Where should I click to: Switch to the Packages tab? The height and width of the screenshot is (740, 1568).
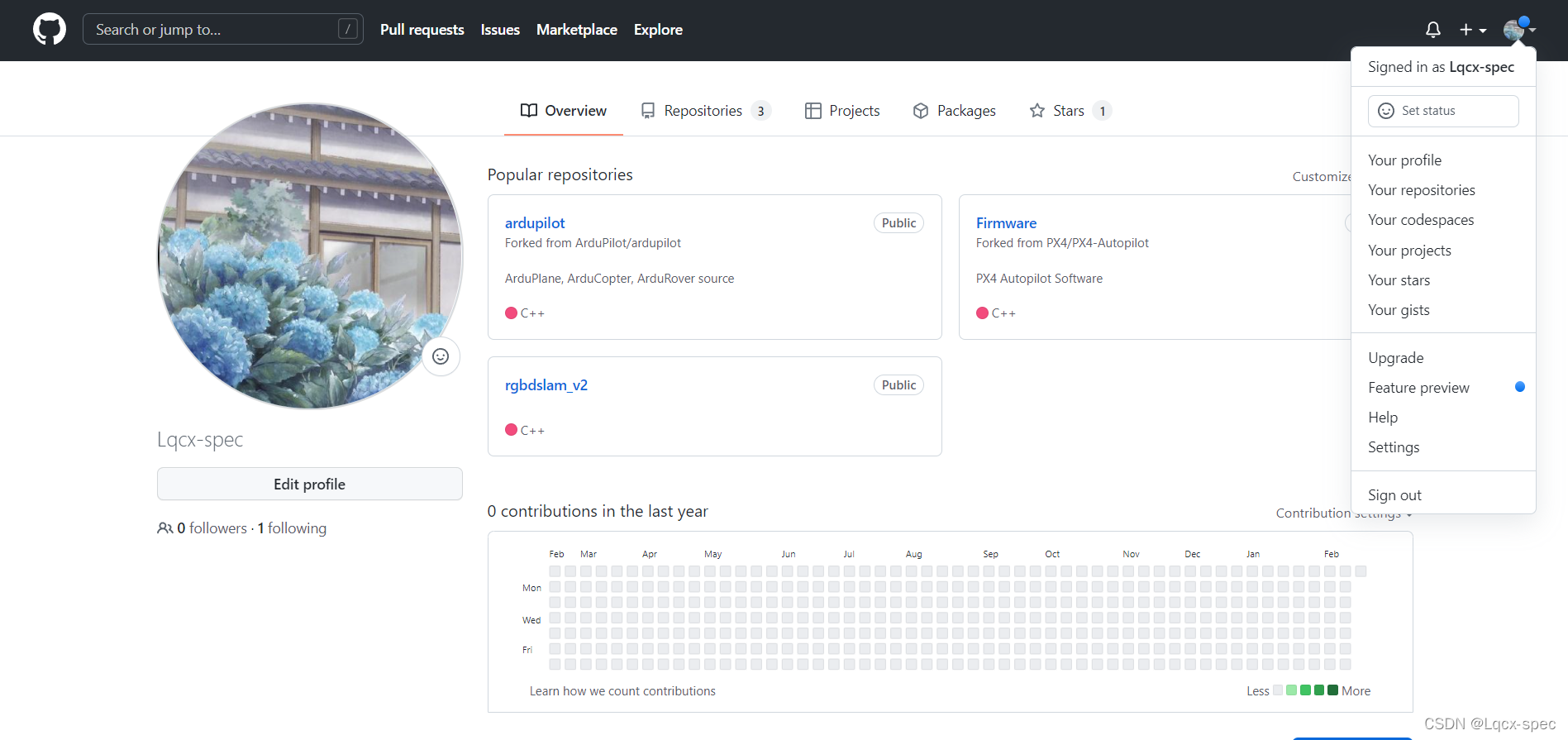(x=954, y=111)
